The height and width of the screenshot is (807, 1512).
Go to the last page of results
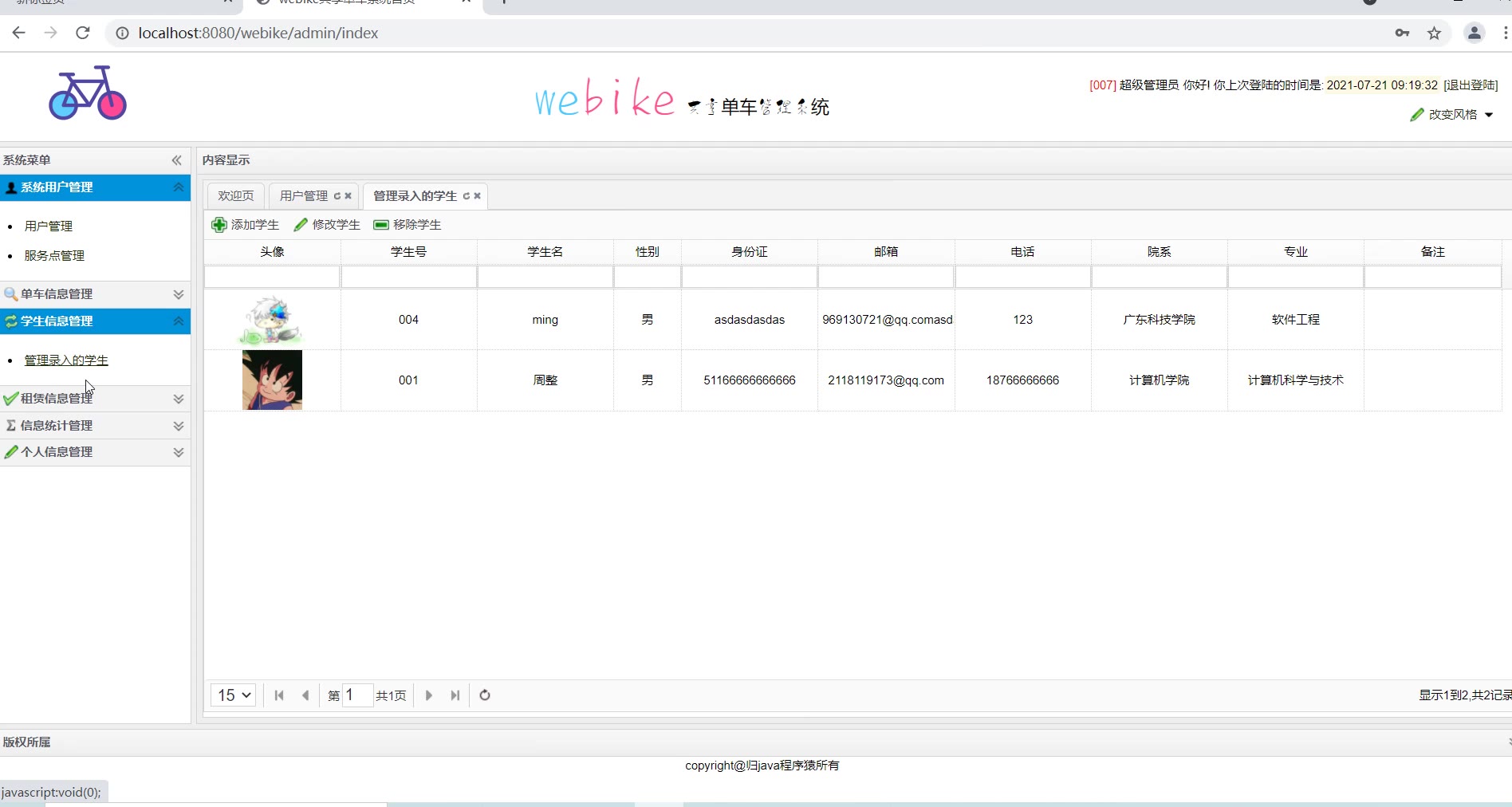pos(455,695)
